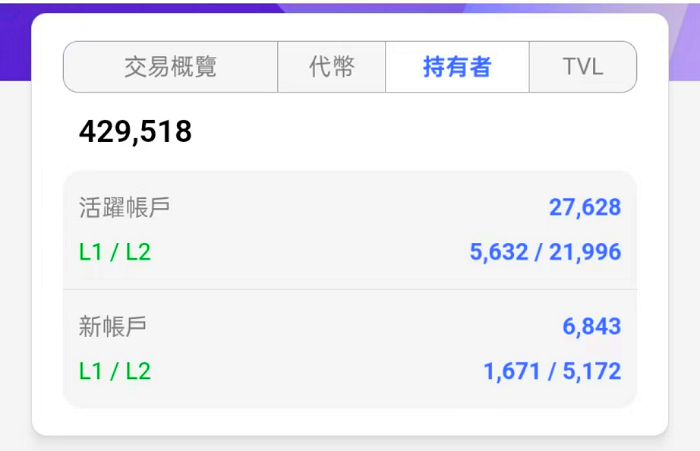
Task: Click the 21,996 L2 active value
Action: [x=584, y=252]
